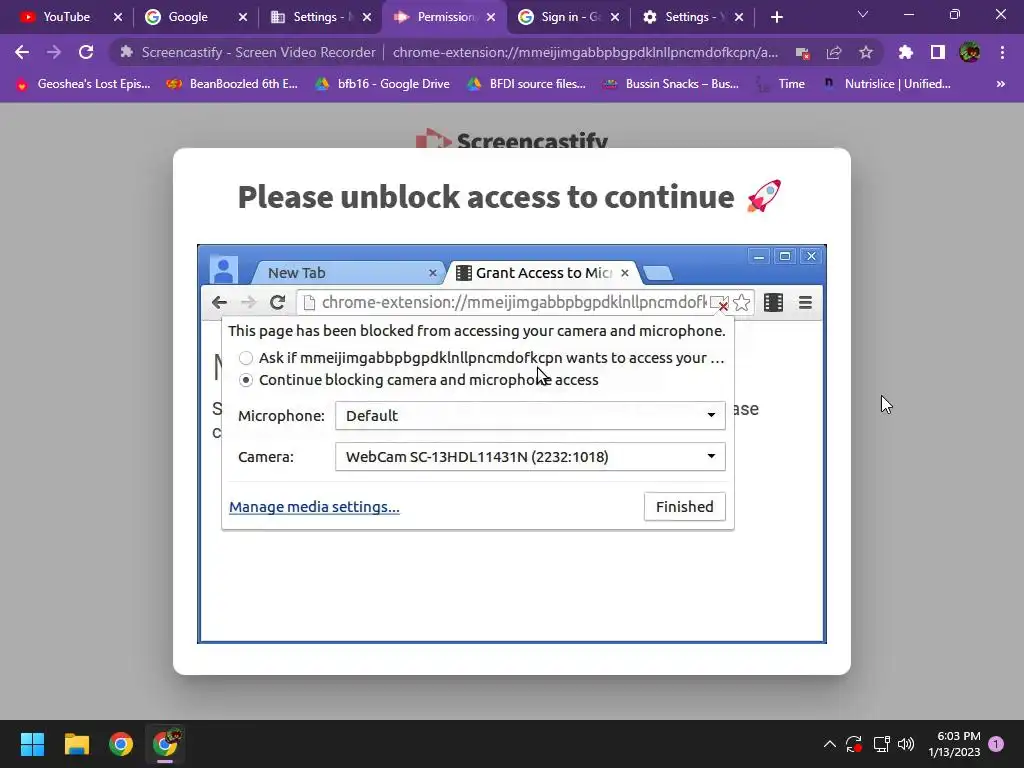1024x768 pixels.
Task: Select 'Continue blocking camera and microphone' radio
Action: [246, 380]
